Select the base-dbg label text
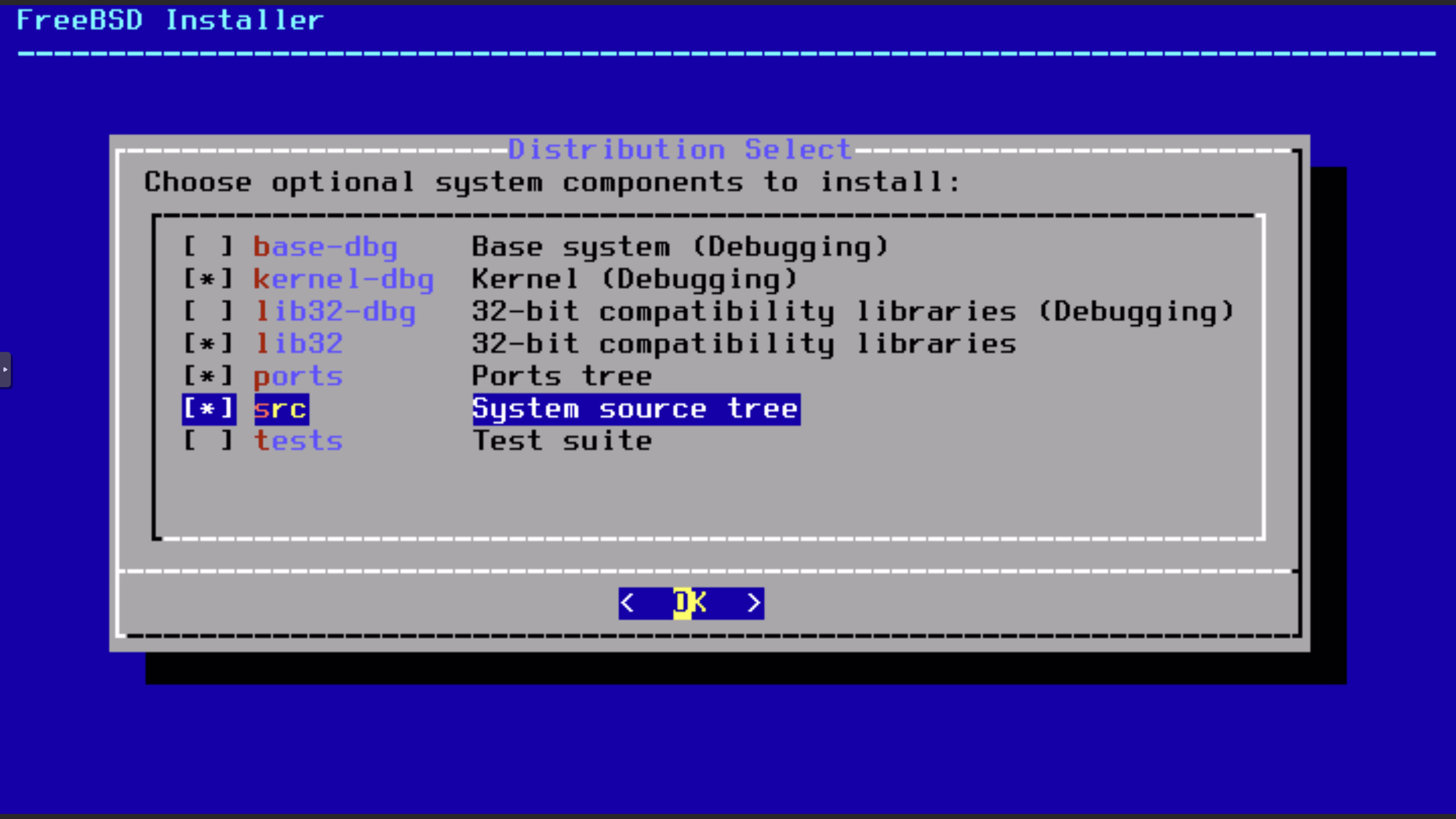1456x819 pixels. tap(325, 246)
